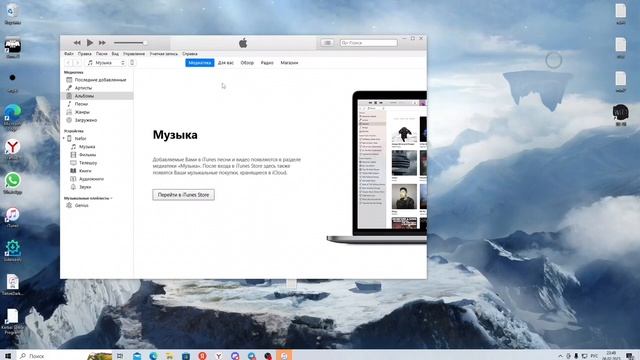Skip ahead with the fast-forward button
The width and height of the screenshot is (640, 360).
coord(102,42)
